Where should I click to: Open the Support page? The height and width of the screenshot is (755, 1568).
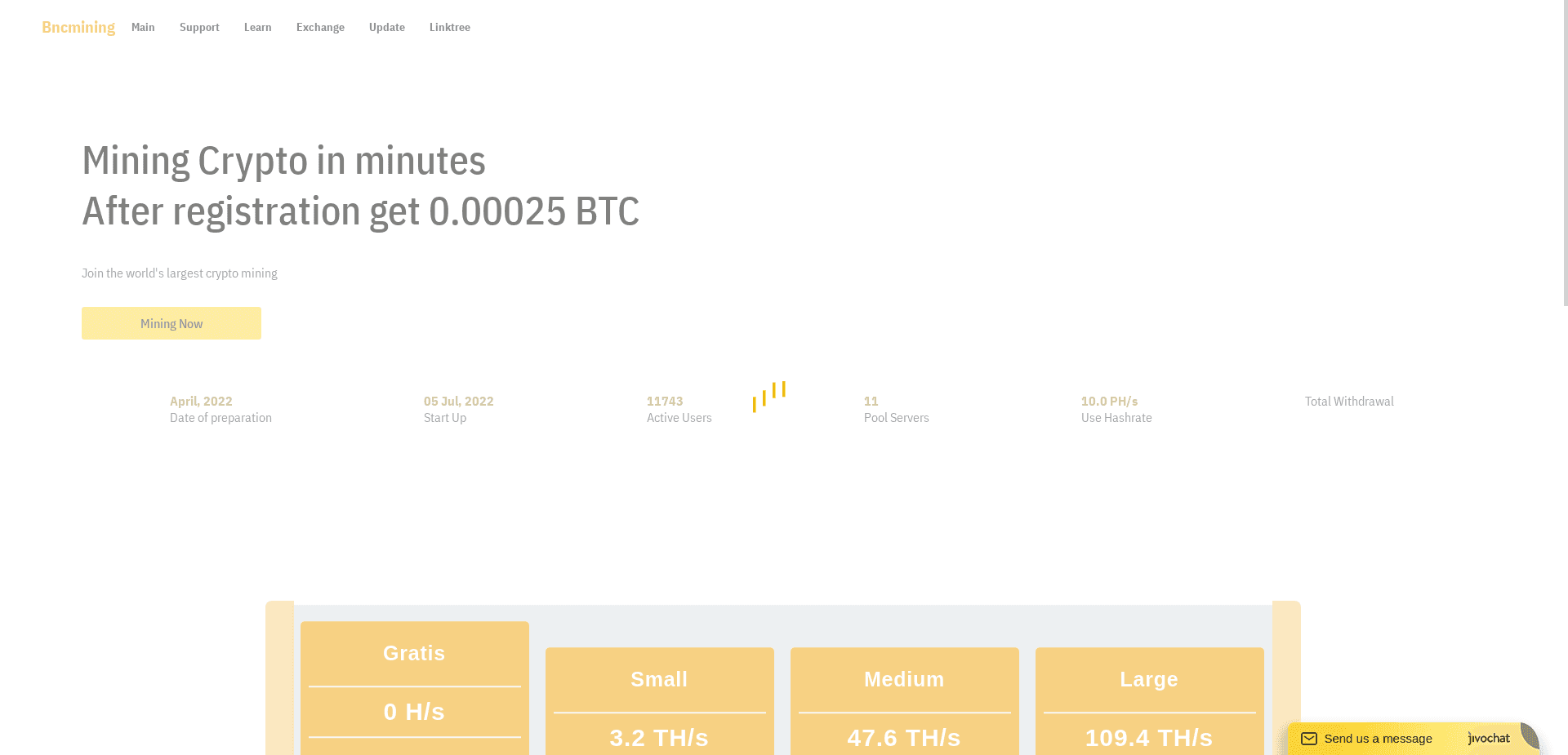click(199, 27)
